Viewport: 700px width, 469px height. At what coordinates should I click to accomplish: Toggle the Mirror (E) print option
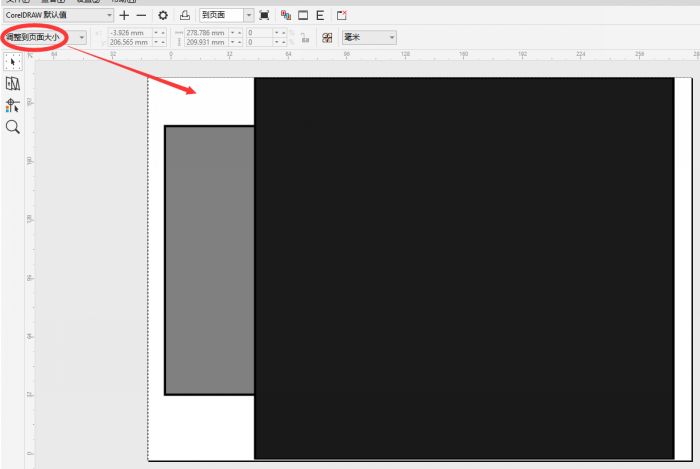click(x=320, y=16)
